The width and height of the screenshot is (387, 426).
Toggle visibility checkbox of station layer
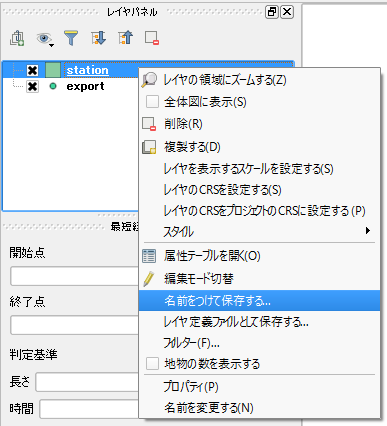point(32,70)
